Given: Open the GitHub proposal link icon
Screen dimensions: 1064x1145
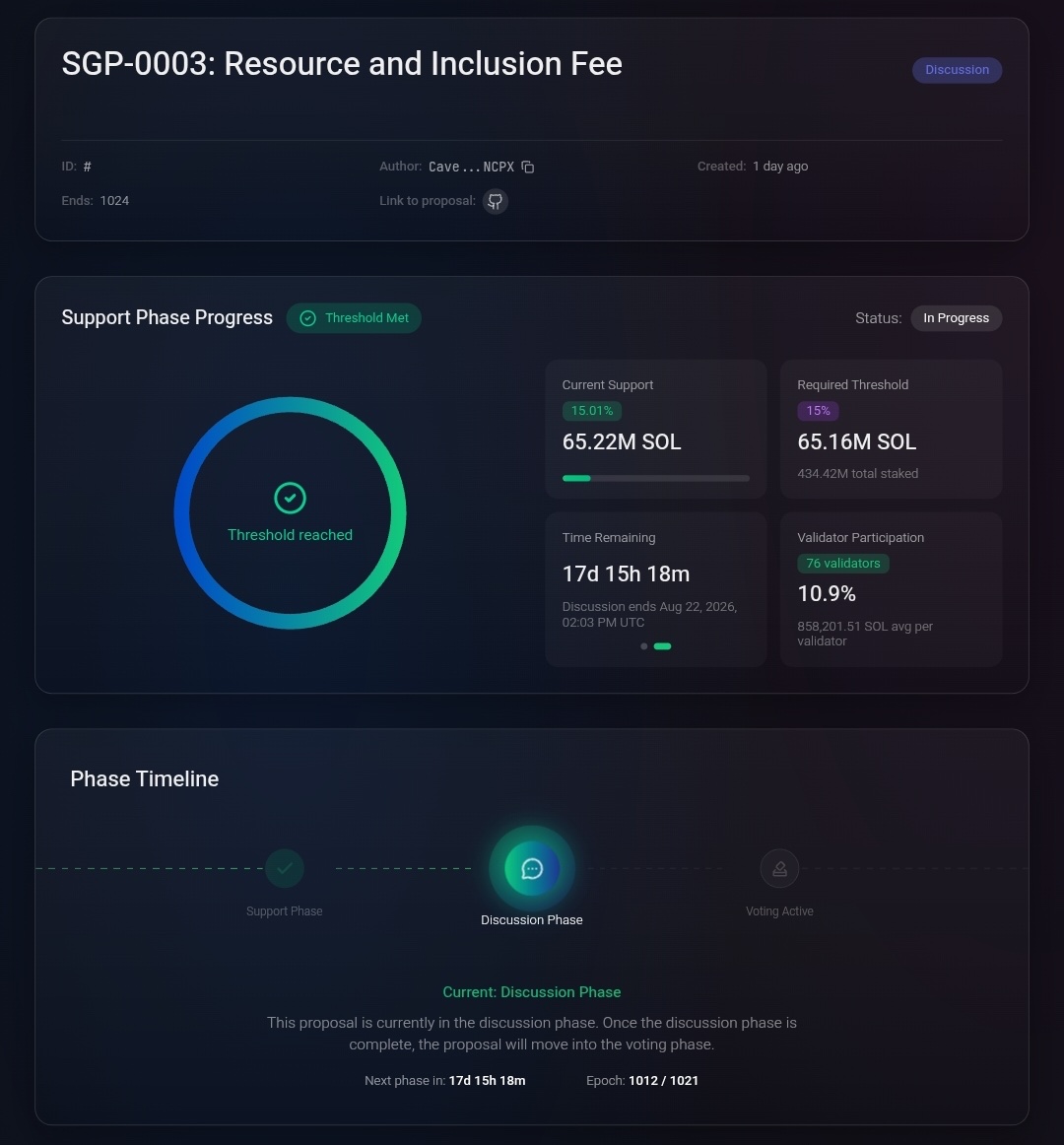Looking at the screenshot, I should (x=496, y=201).
